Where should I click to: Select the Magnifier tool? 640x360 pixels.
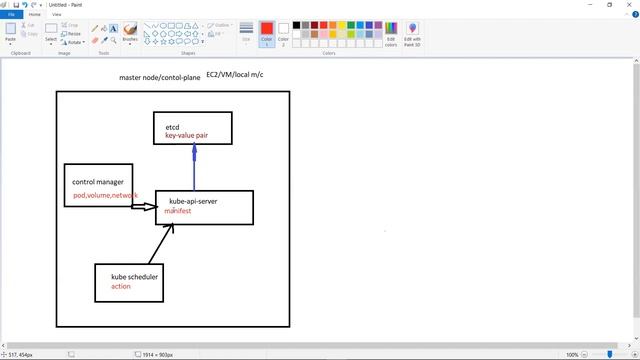pyautogui.click(x=113, y=40)
